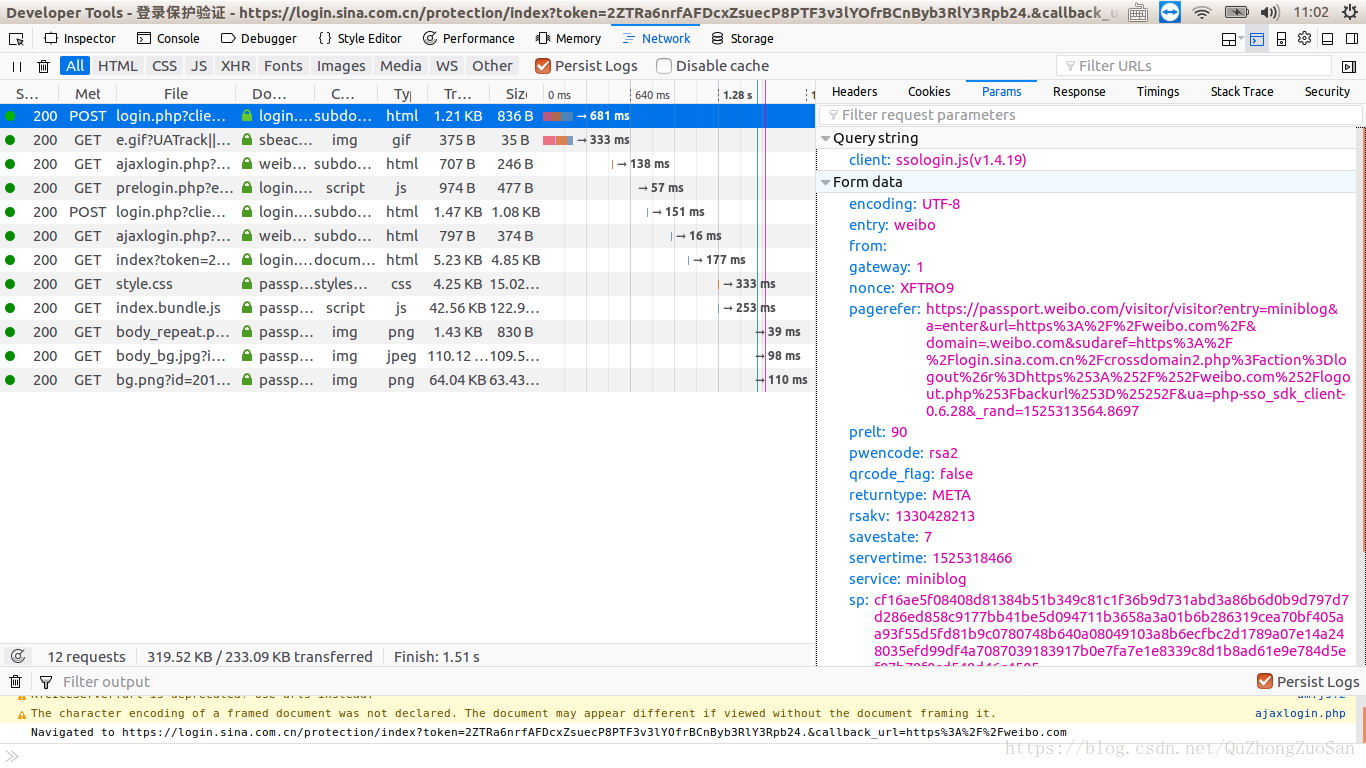The image size is (1366, 768).
Task: Collapse the request details pane
Action: [1348, 66]
